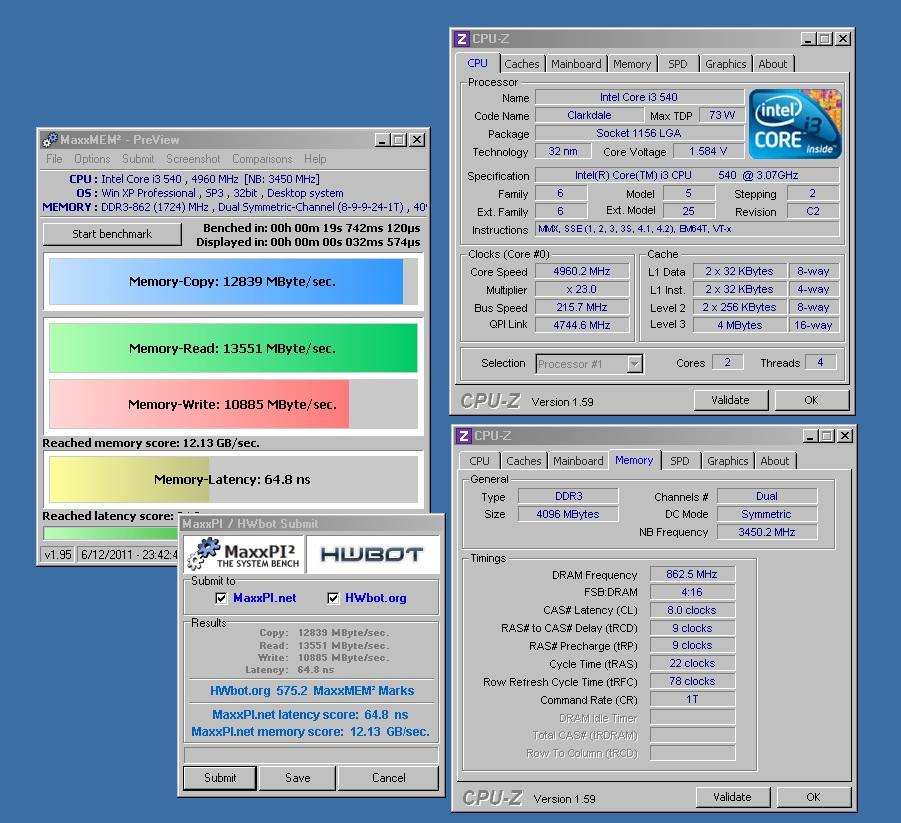Click OK in upper CPU-Z window
This screenshot has width=901, height=823.
[x=811, y=400]
